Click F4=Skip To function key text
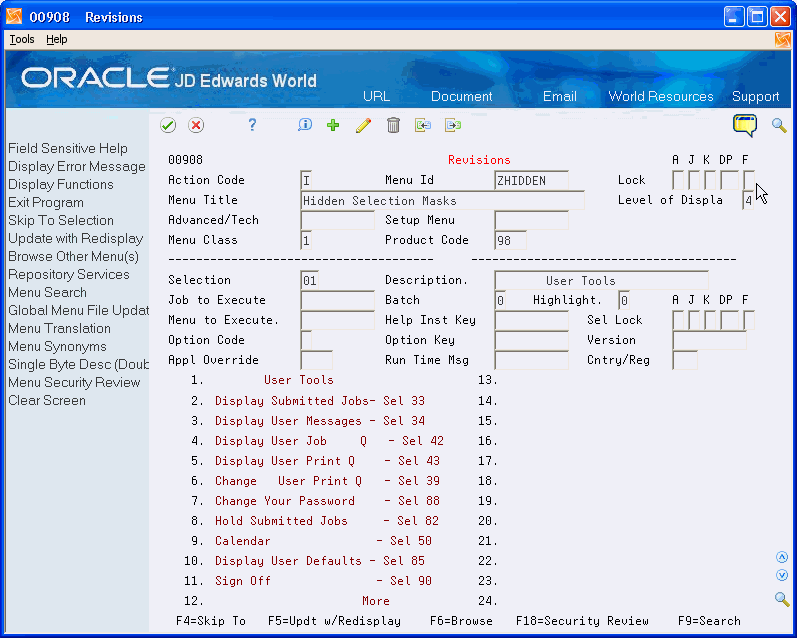The height and width of the screenshot is (638, 797). [211, 621]
